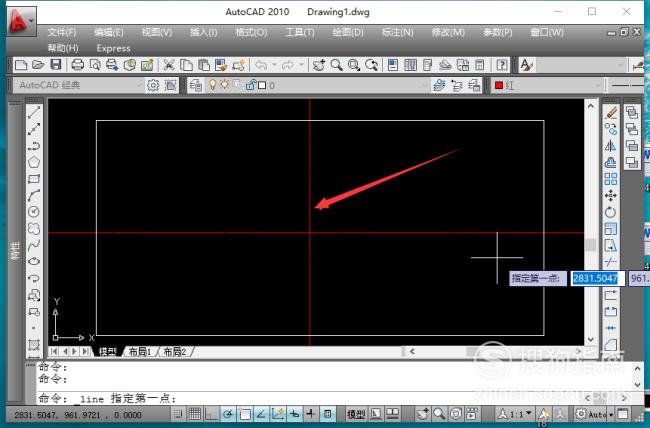Toggle Polar Tracking in status bar
The image size is (650, 428).
[228, 414]
